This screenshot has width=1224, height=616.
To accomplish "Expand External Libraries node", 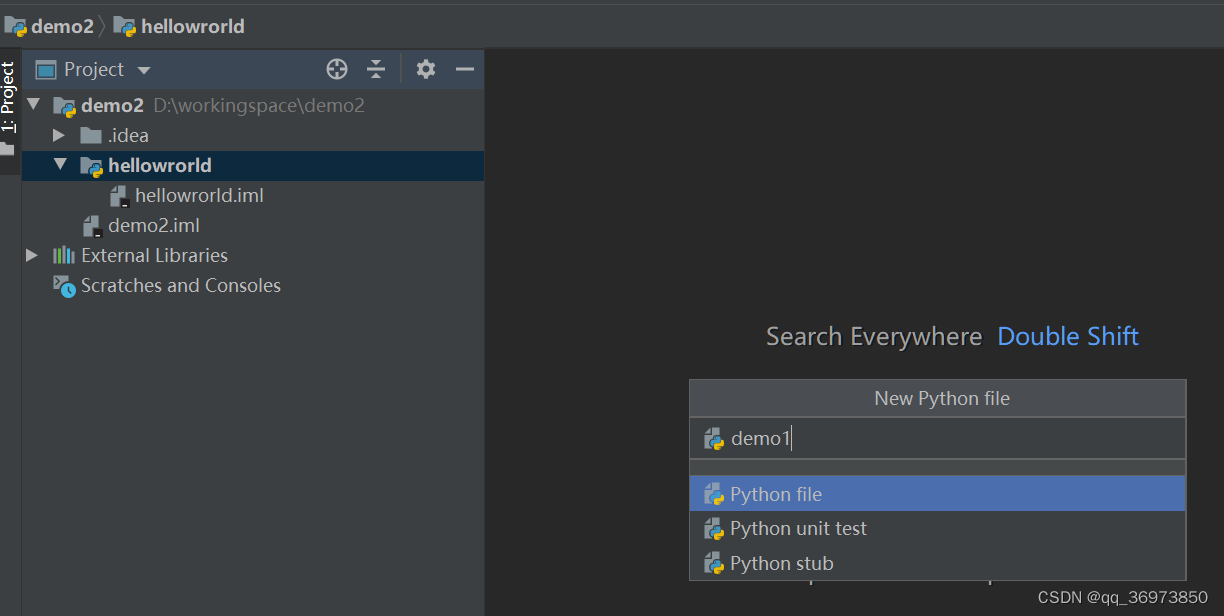I will coord(31,255).
